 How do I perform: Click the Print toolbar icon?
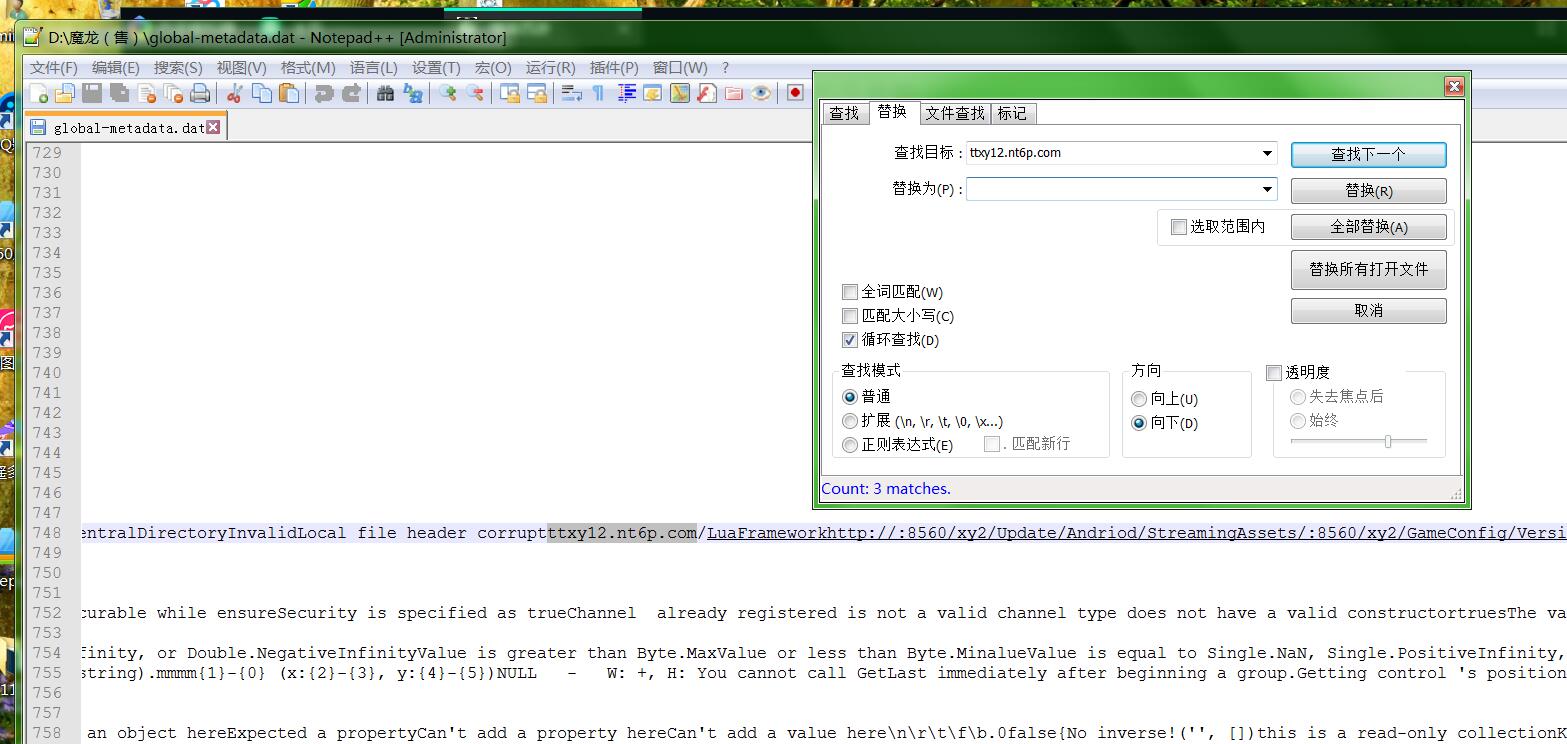click(200, 93)
